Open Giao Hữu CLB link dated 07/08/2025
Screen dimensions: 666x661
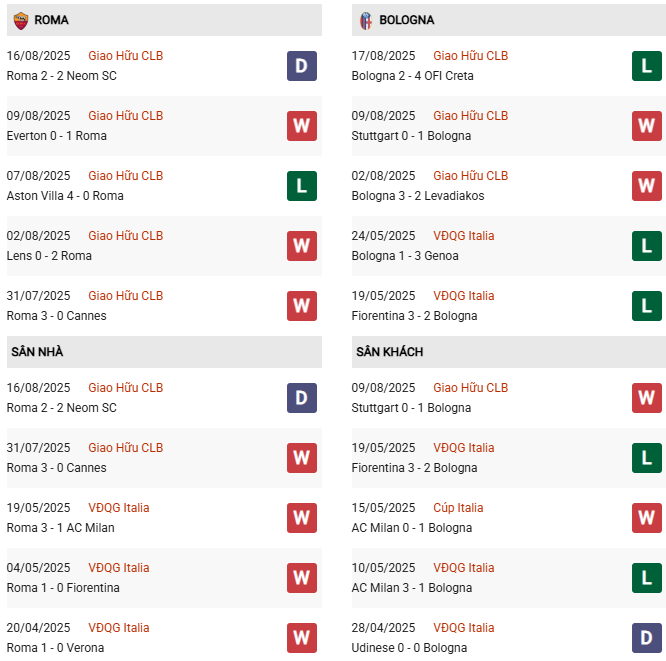pos(125,176)
